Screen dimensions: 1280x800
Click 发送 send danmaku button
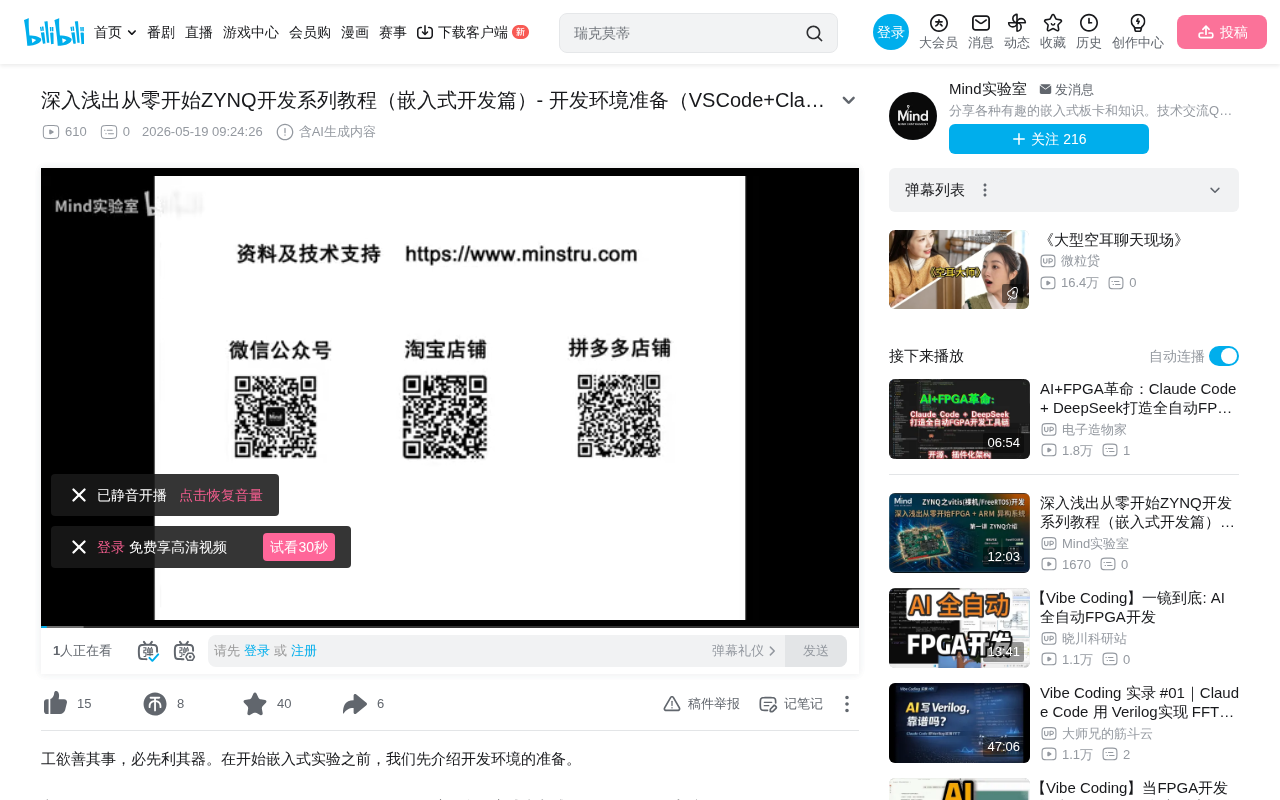click(x=816, y=651)
